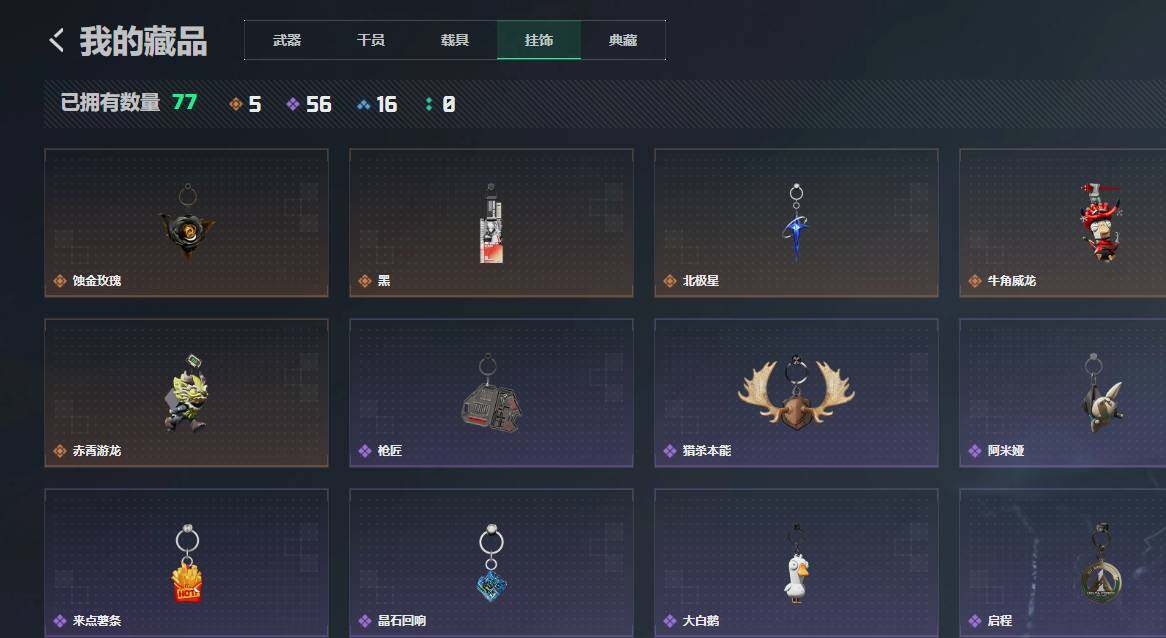The image size is (1166, 638).
Task: Select the 猎杀本能 antler charm
Action: [796, 393]
